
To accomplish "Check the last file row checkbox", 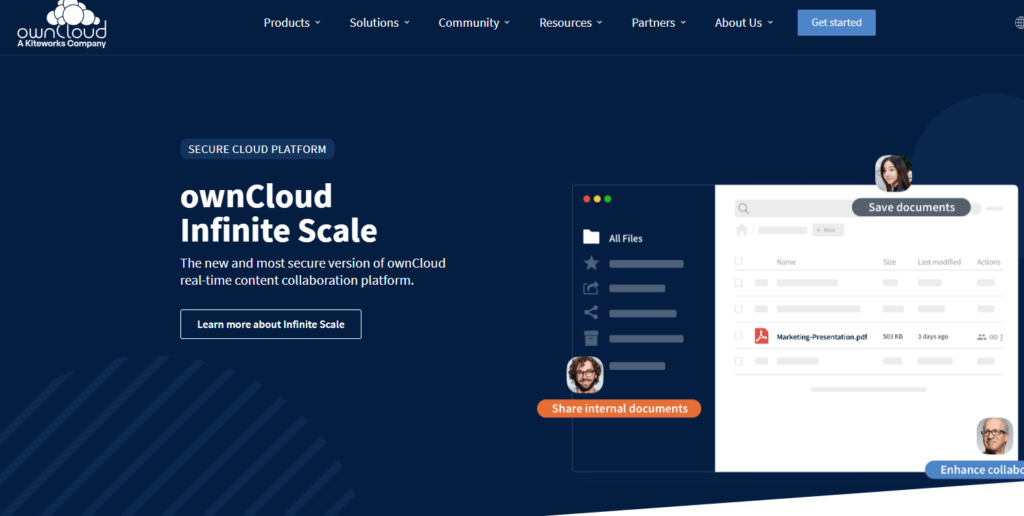I will tap(739, 361).
